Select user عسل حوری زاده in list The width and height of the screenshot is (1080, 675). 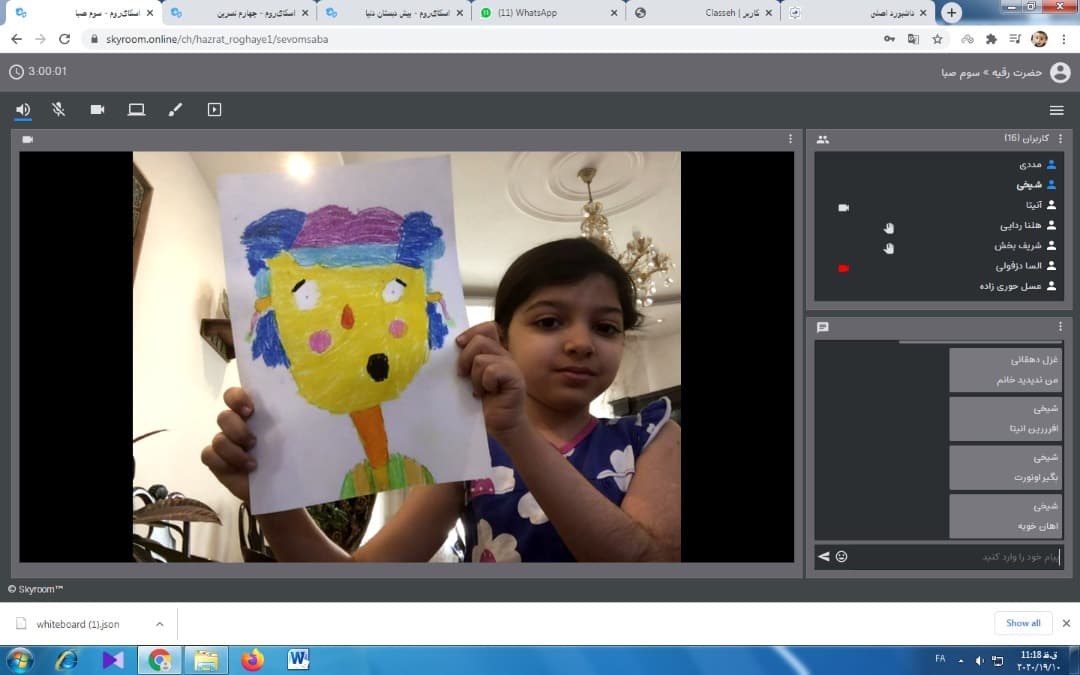(1010, 286)
